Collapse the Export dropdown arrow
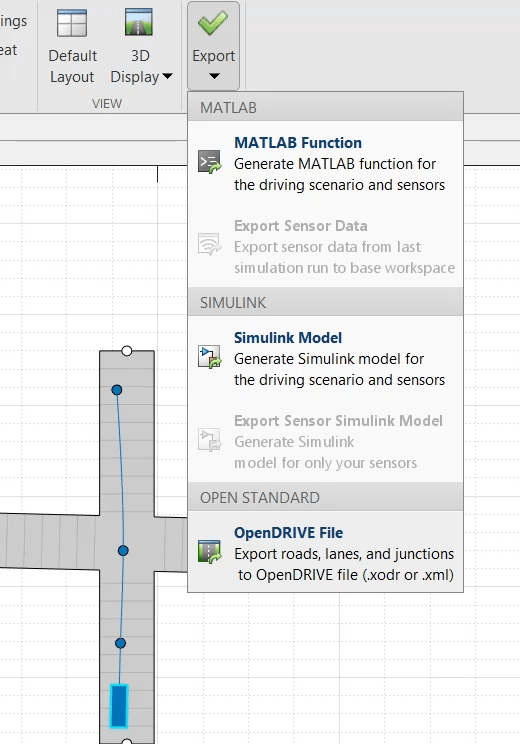This screenshot has height=744, width=520. click(x=214, y=76)
